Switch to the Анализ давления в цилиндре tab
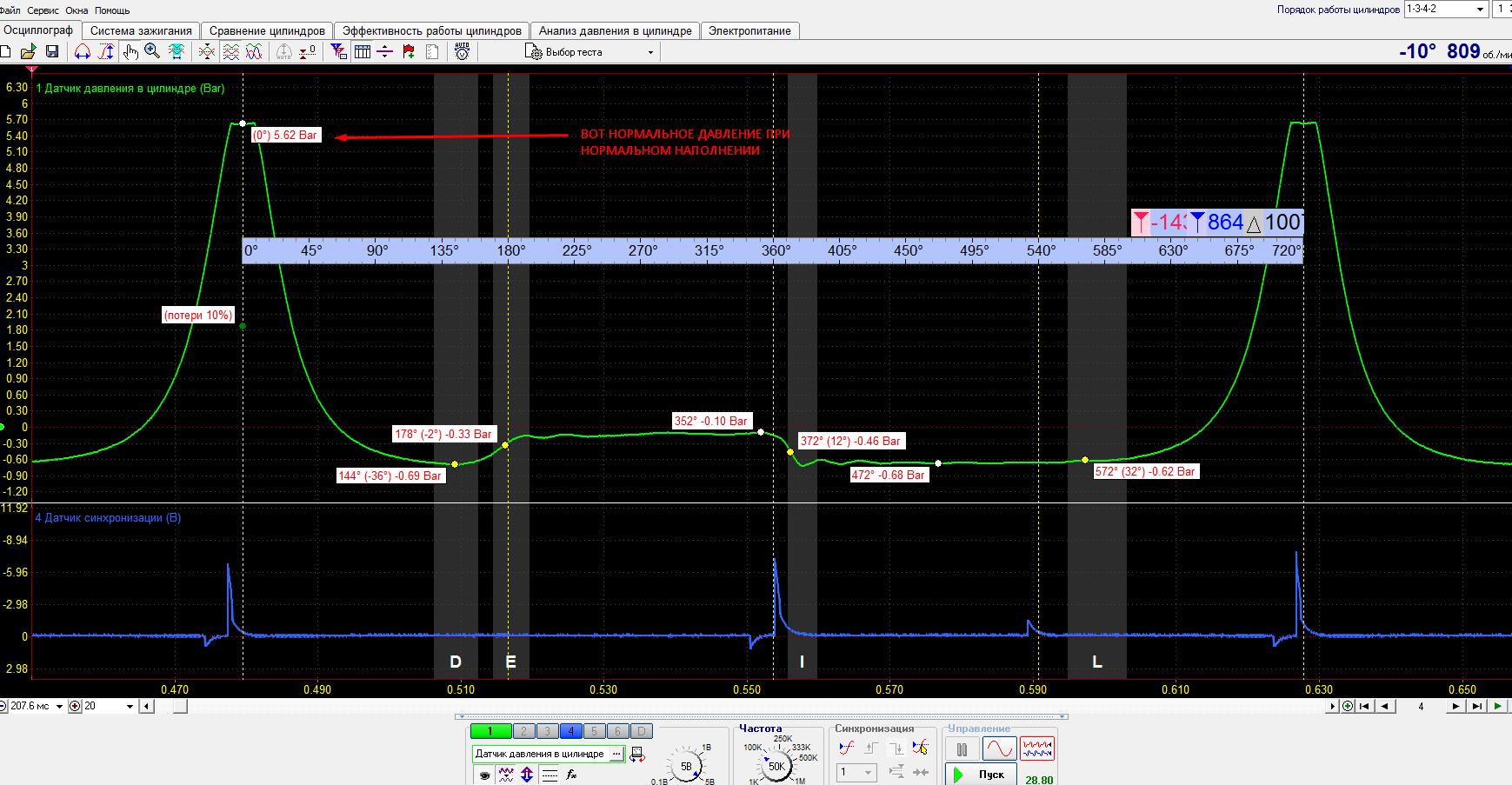The width and height of the screenshot is (1512, 785). pos(616,30)
